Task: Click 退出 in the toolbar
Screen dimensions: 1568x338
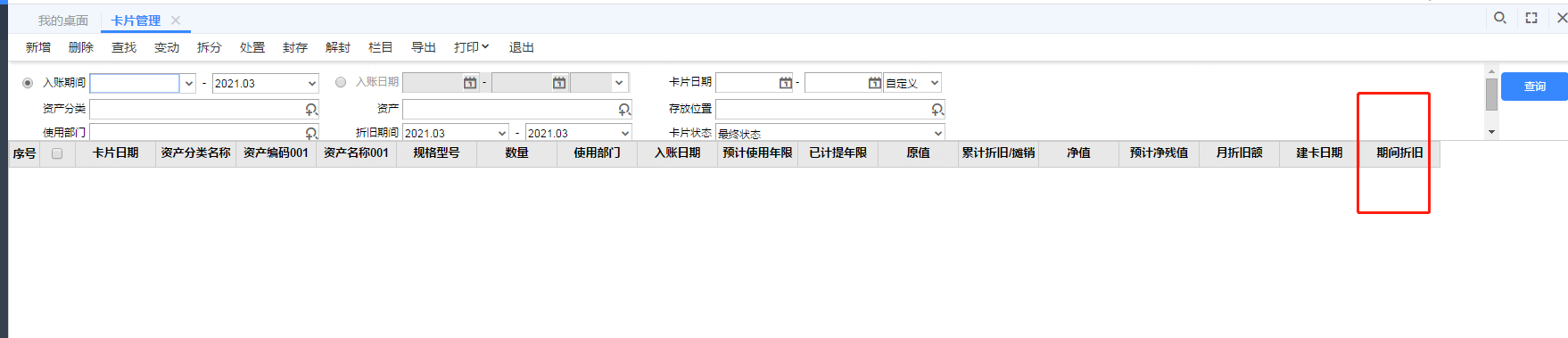Action: [x=522, y=47]
